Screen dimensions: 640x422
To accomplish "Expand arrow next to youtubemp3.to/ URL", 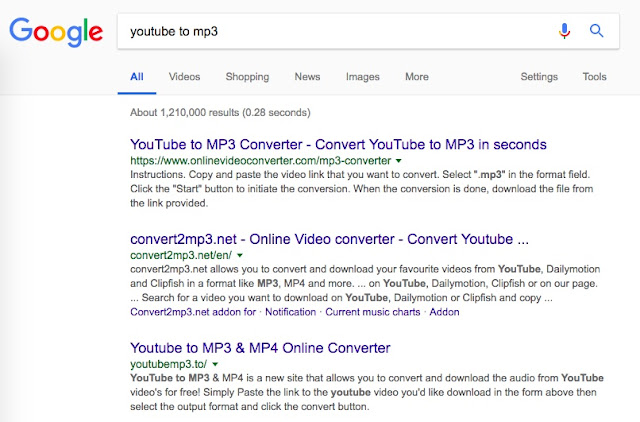I will click(x=215, y=364).
